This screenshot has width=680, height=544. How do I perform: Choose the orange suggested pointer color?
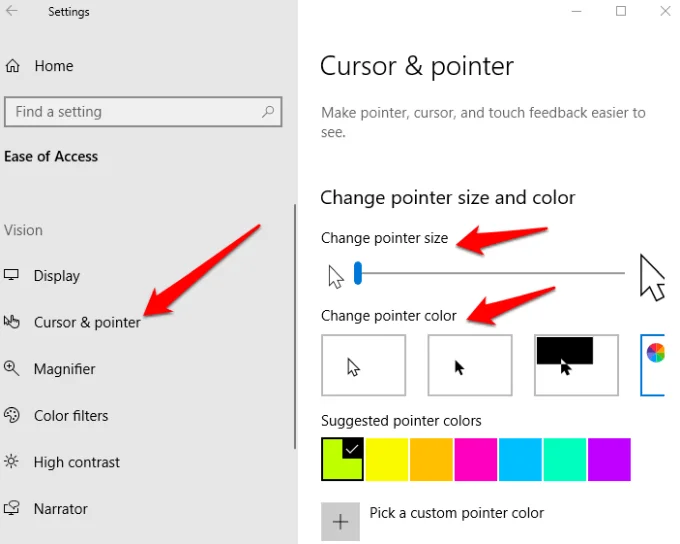point(432,459)
